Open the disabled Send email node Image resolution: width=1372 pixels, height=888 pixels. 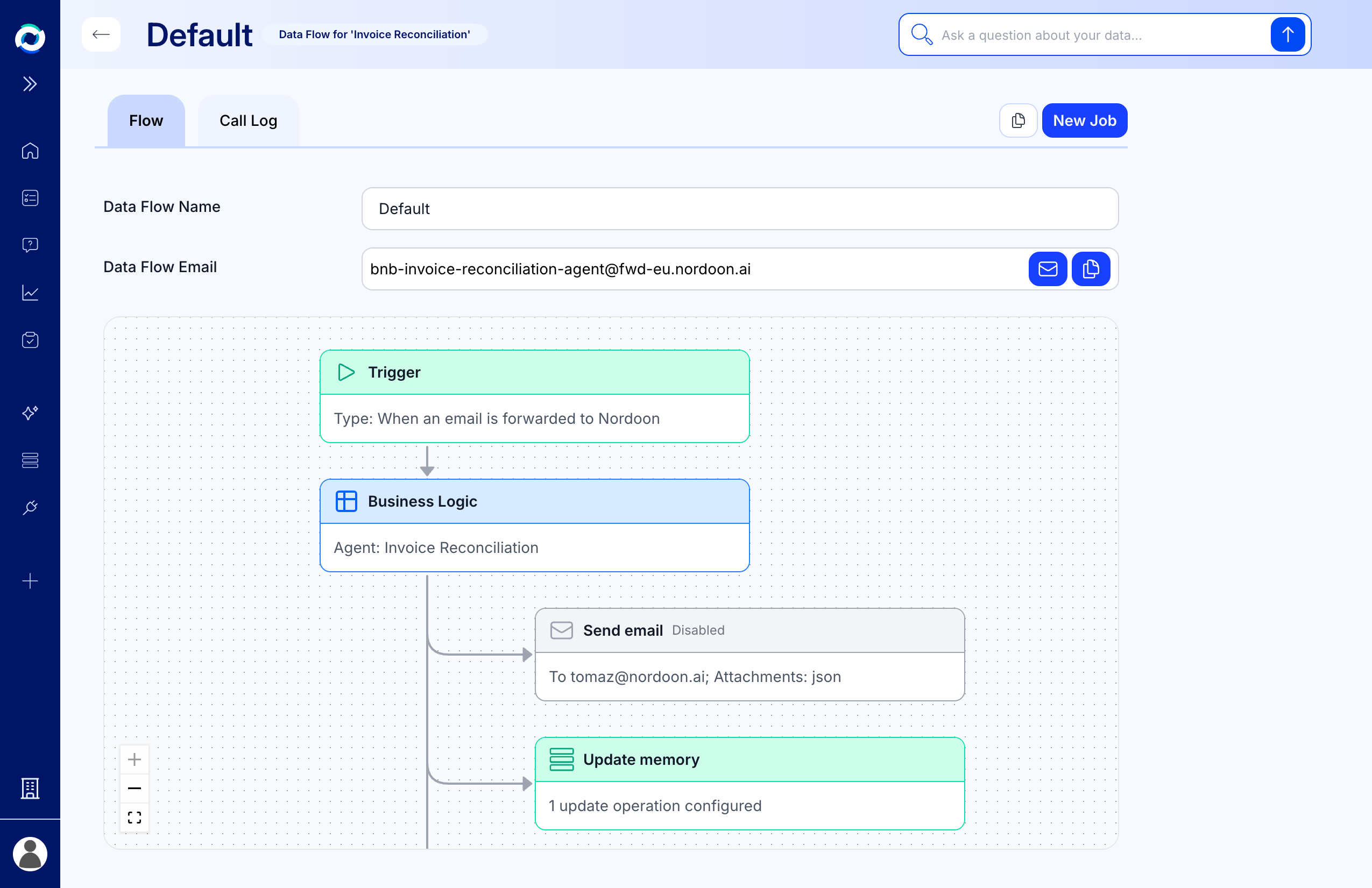(x=749, y=654)
